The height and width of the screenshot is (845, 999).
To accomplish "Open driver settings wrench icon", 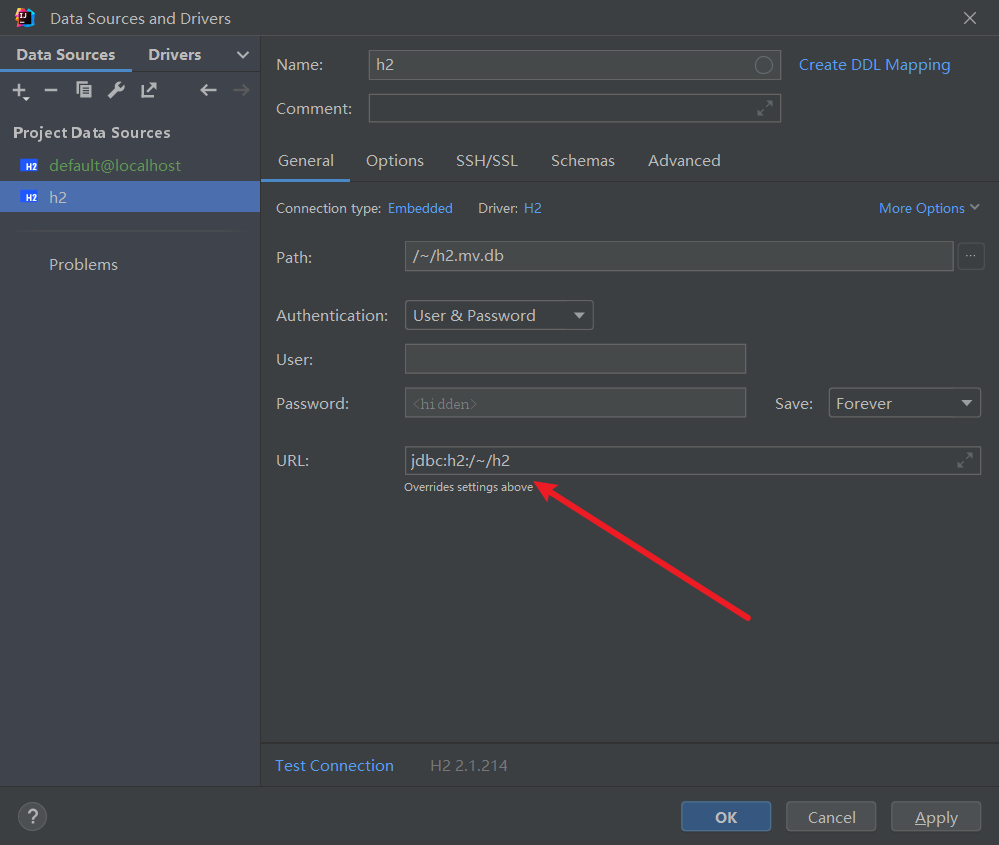I will pos(116,90).
